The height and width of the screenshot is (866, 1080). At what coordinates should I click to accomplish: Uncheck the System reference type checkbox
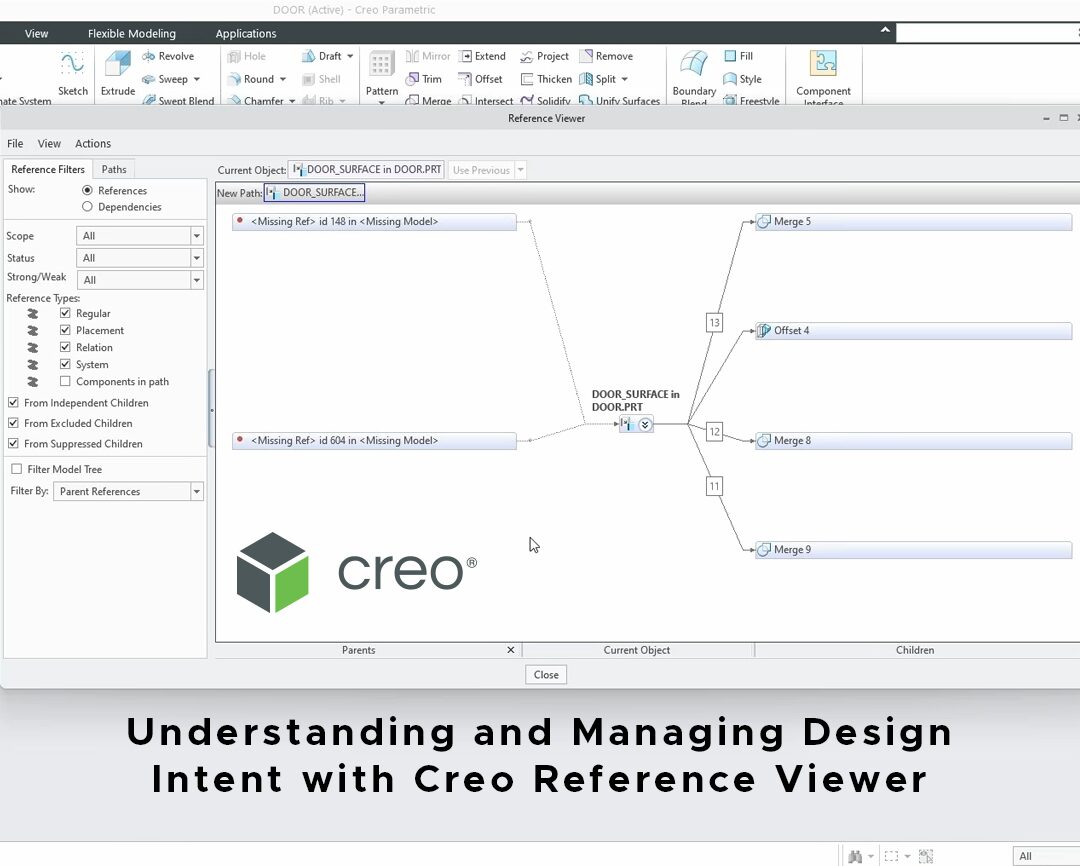pos(65,364)
